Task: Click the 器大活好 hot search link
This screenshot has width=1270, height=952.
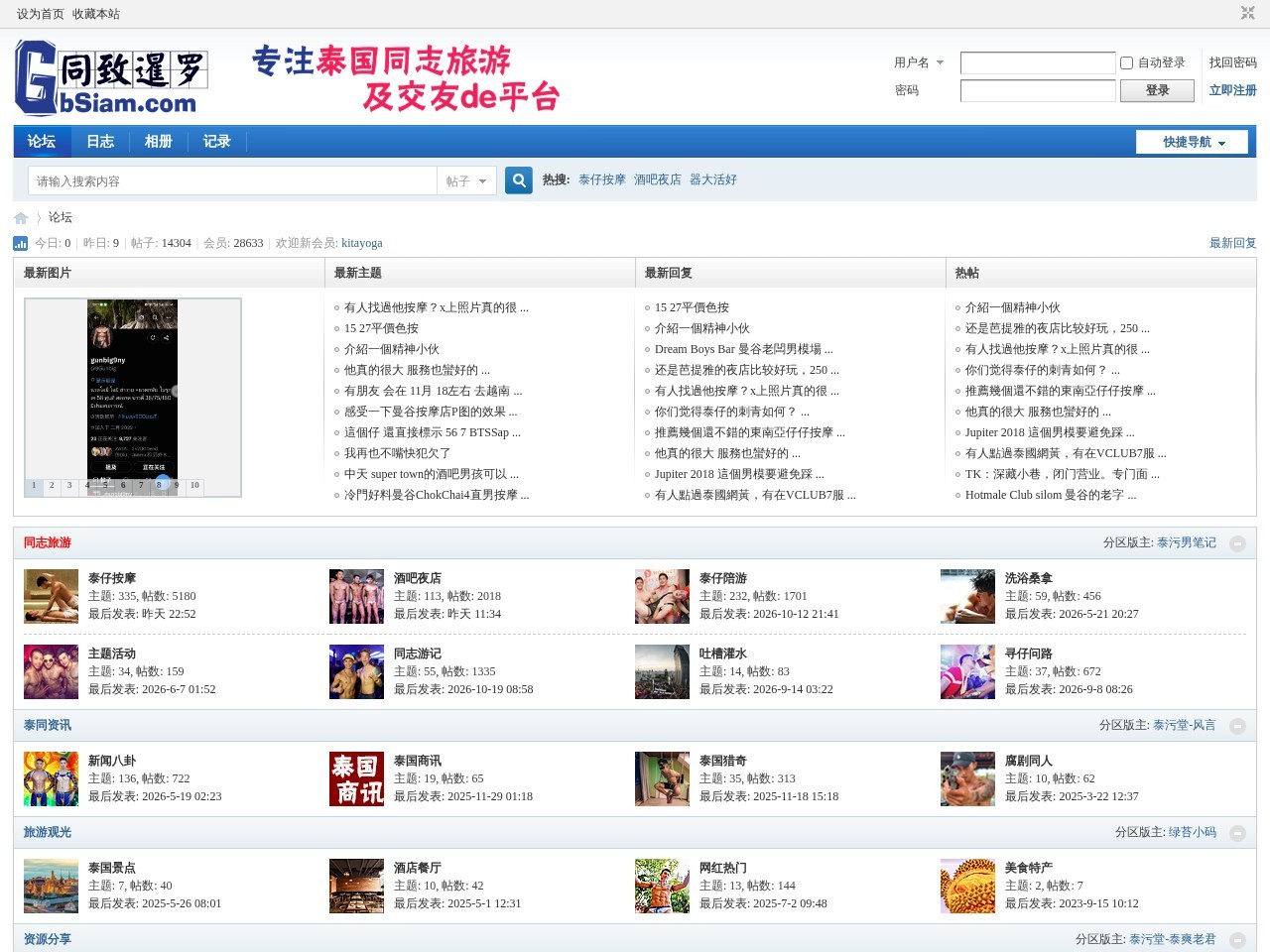Action: (x=713, y=179)
